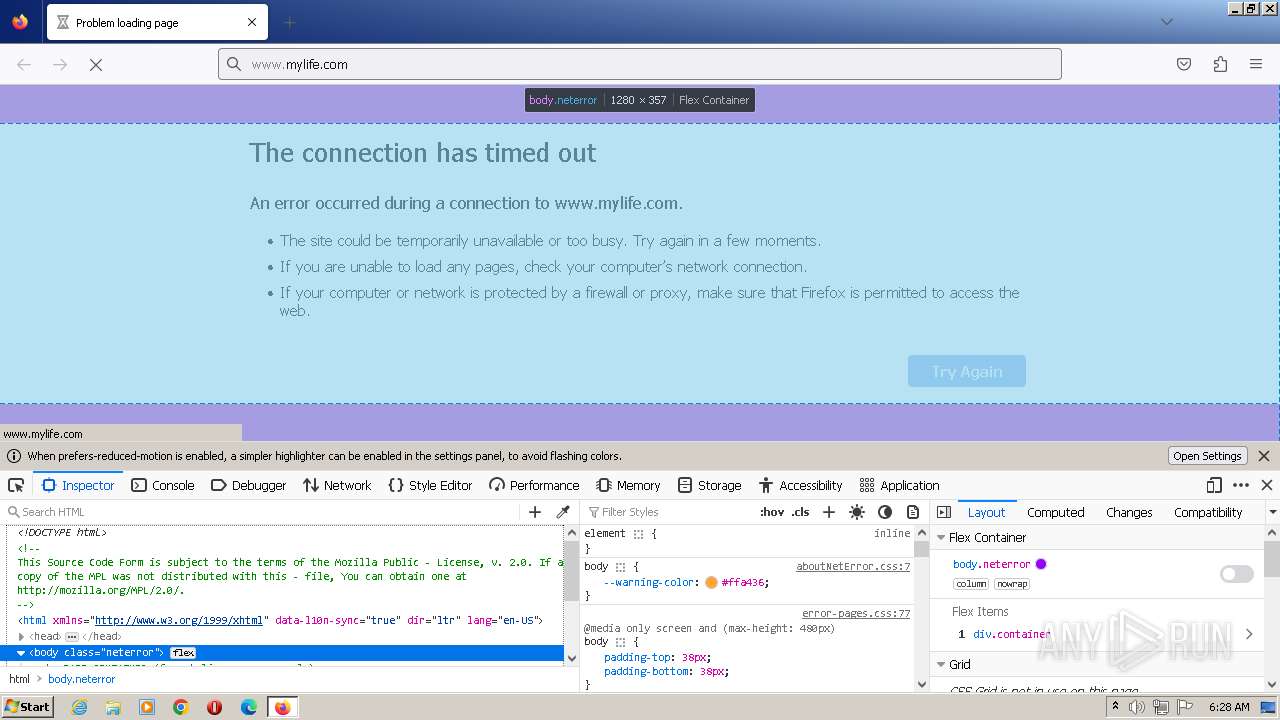Open the Style Editor tab
Viewport: 1280px width, 720px height.
tap(430, 485)
